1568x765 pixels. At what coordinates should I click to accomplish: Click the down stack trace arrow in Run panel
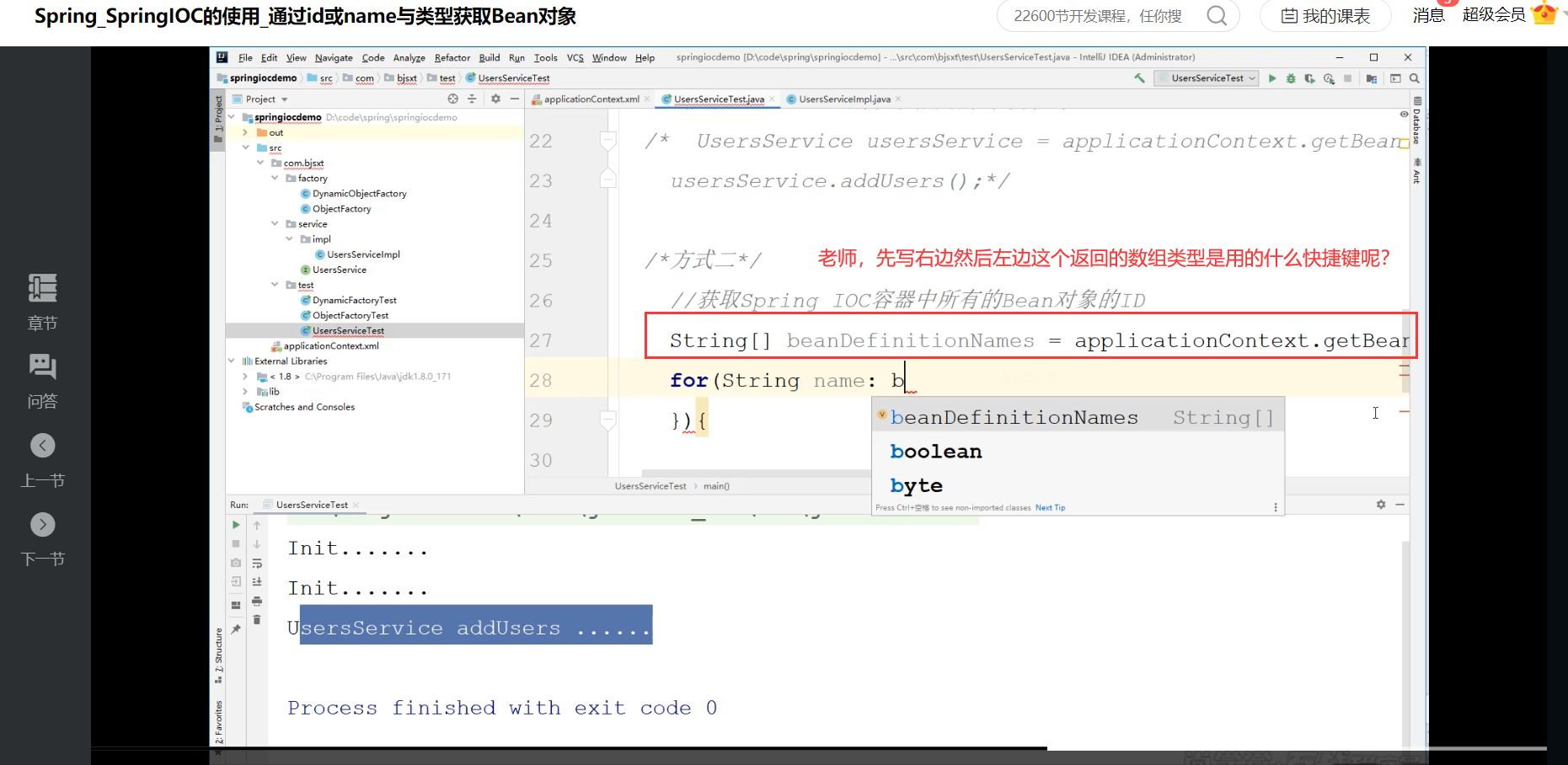[257, 543]
